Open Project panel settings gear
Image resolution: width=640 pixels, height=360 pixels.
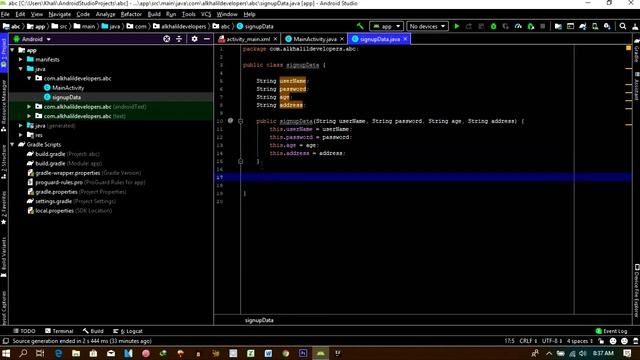click(x=194, y=39)
